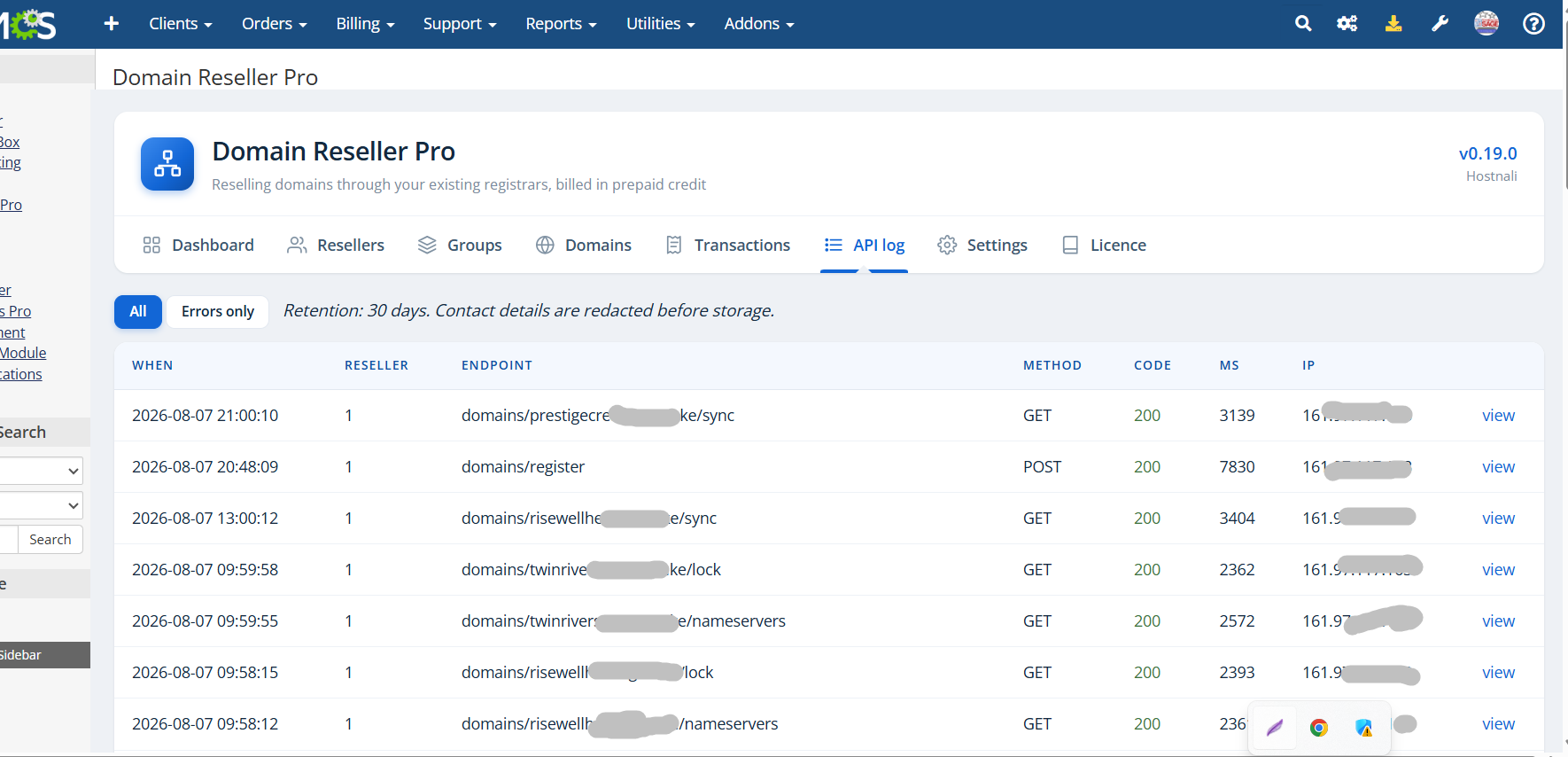Click the v0.19.0 version label

[1487, 153]
